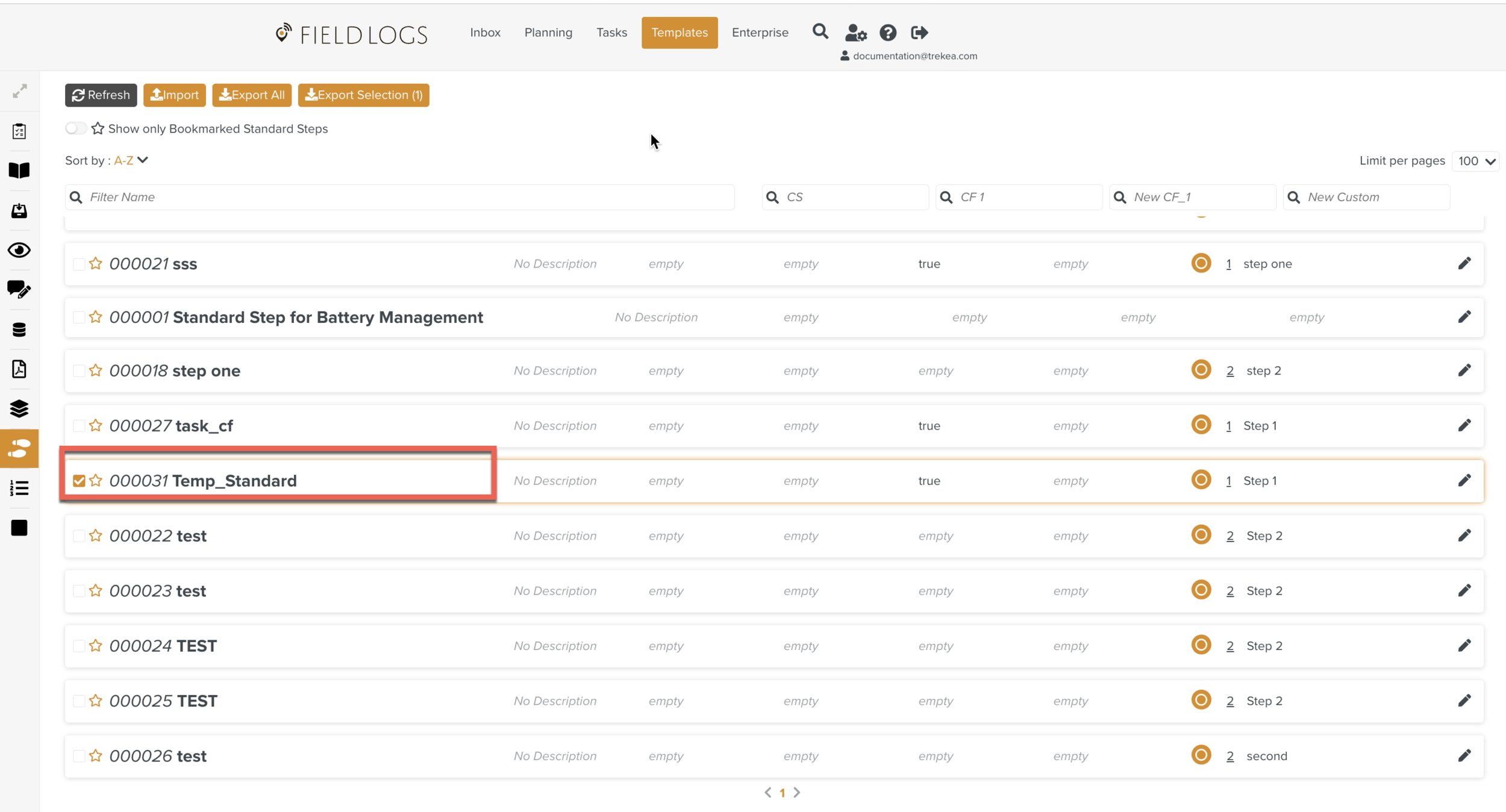Switch to the Planning tab
Screen dimensions: 1506x812
pos(548,33)
